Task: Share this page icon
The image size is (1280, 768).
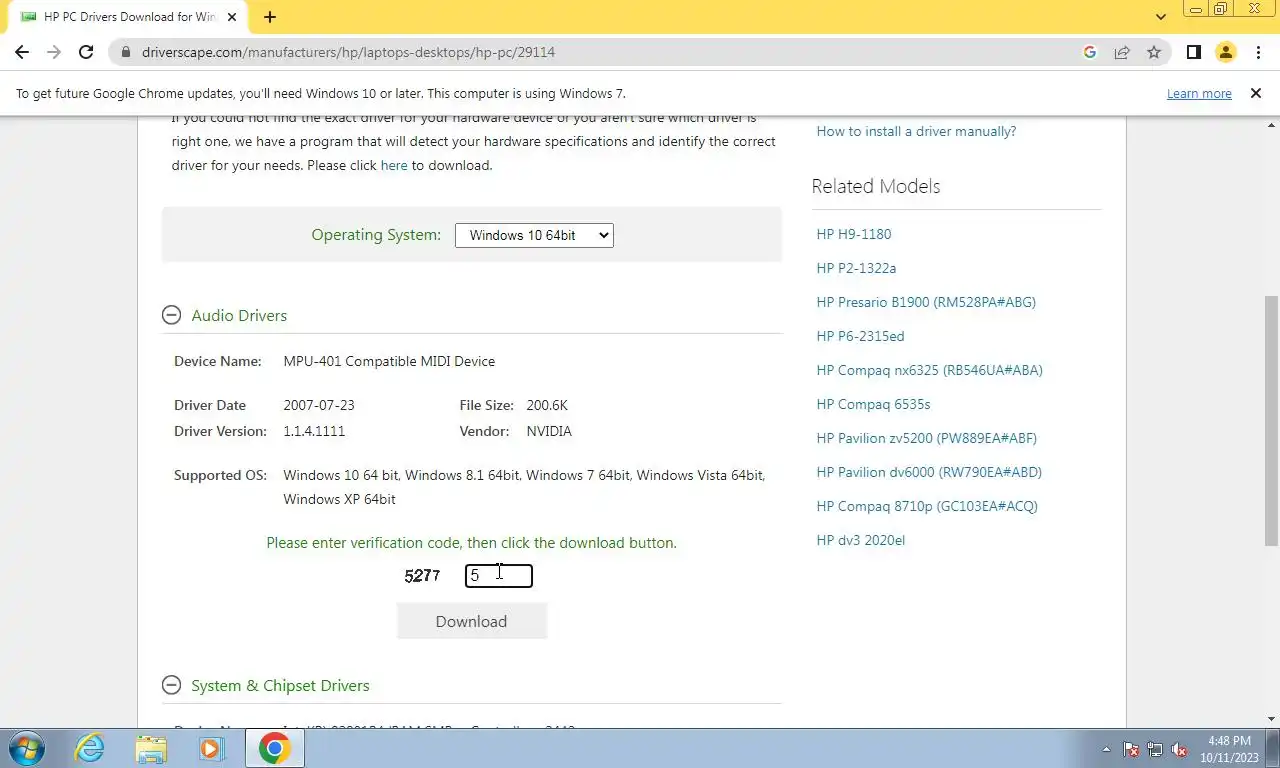Action: [x=1122, y=52]
